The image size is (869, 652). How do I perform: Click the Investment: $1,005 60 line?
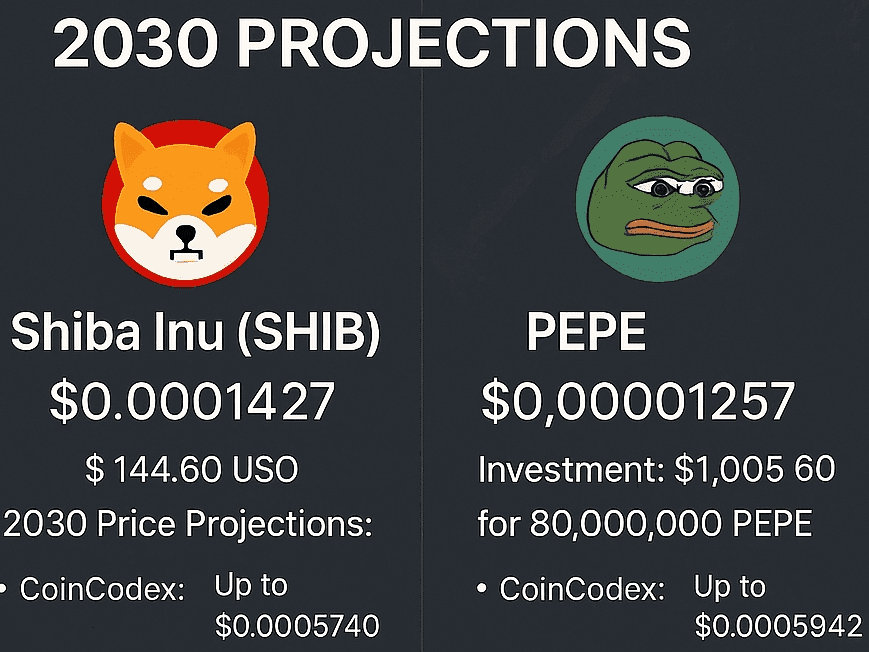point(656,469)
